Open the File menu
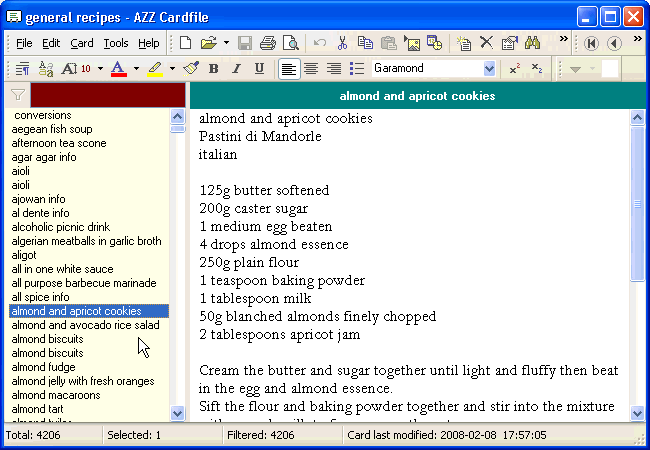The image size is (650, 450). coord(24,43)
